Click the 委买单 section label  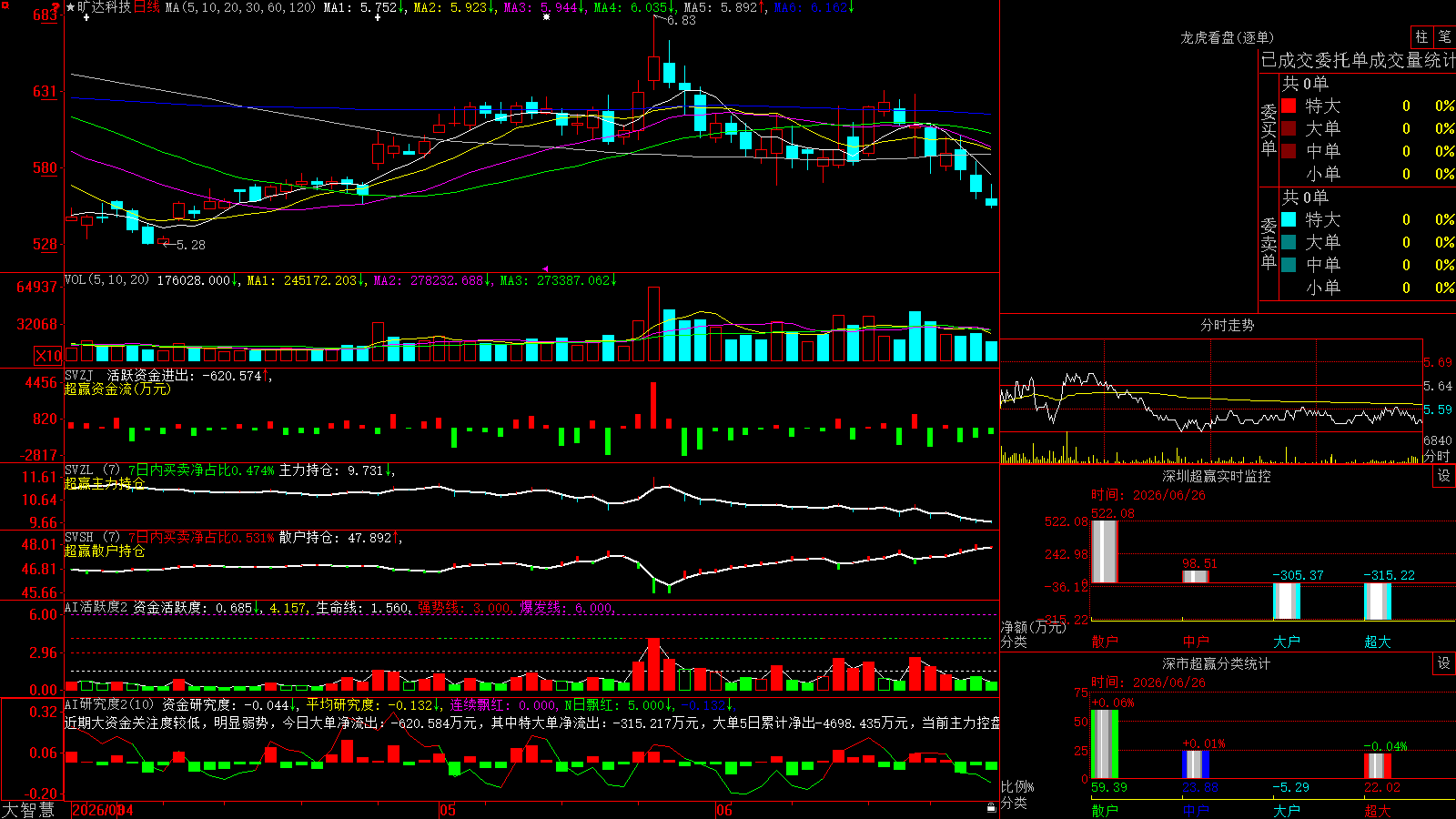point(1269,129)
